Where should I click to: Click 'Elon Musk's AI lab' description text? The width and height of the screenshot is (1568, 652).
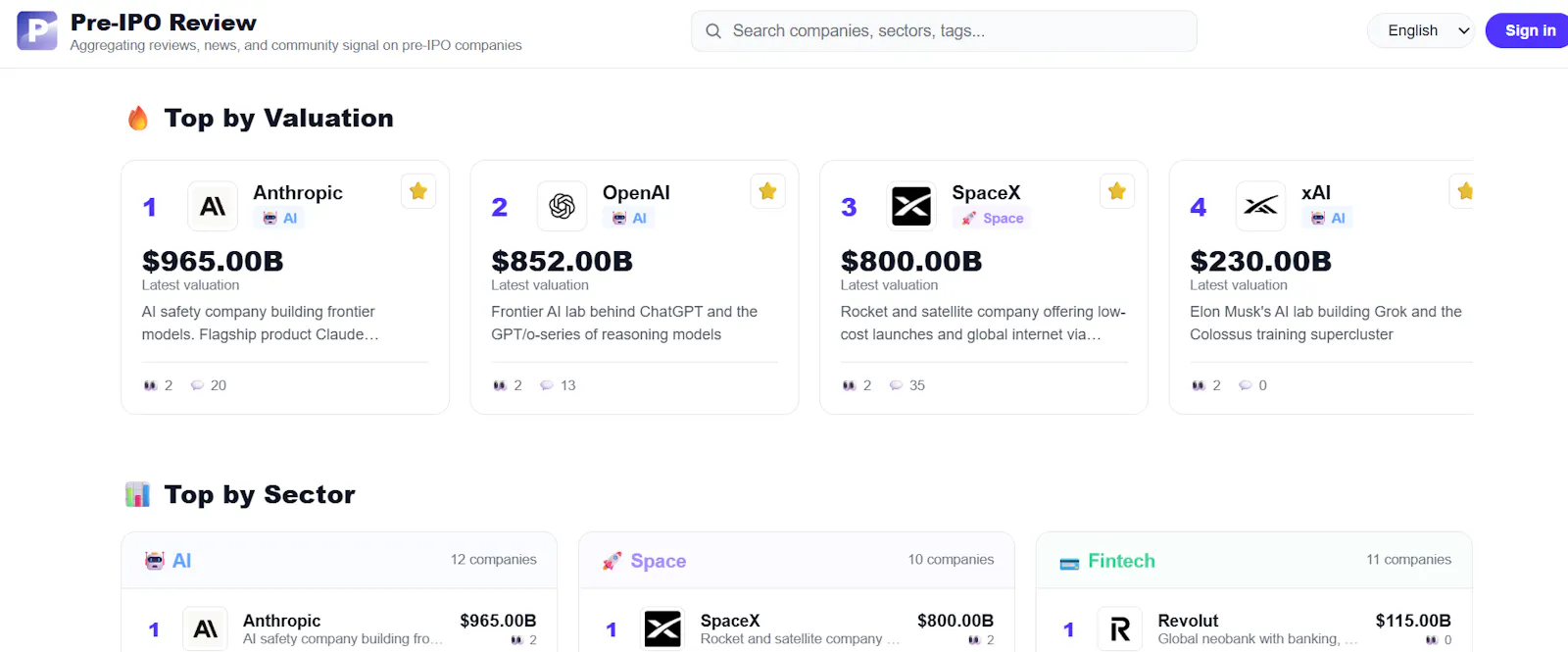tap(1326, 323)
